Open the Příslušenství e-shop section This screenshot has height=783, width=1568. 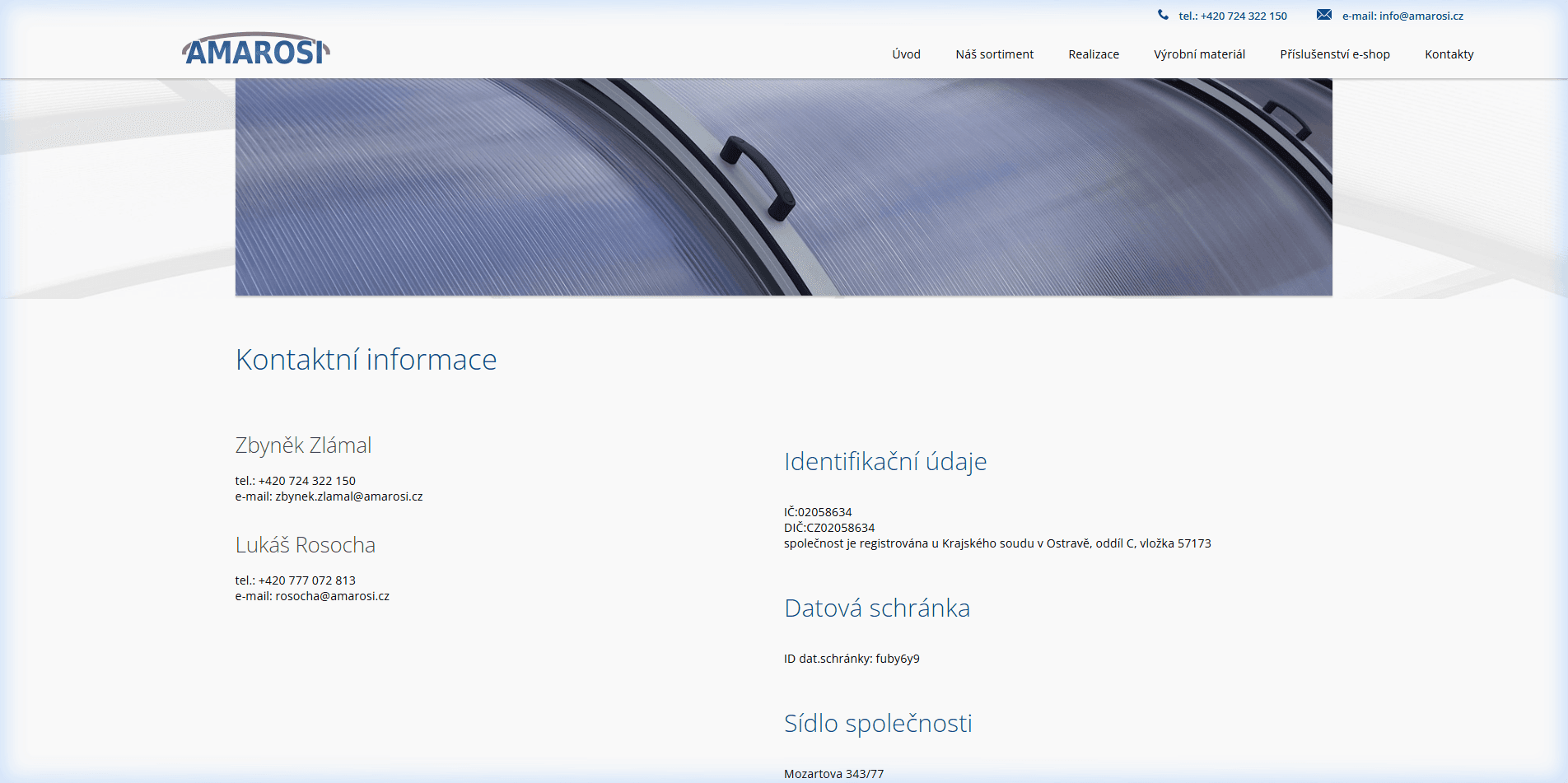pyautogui.click(x=1334, y=54)
